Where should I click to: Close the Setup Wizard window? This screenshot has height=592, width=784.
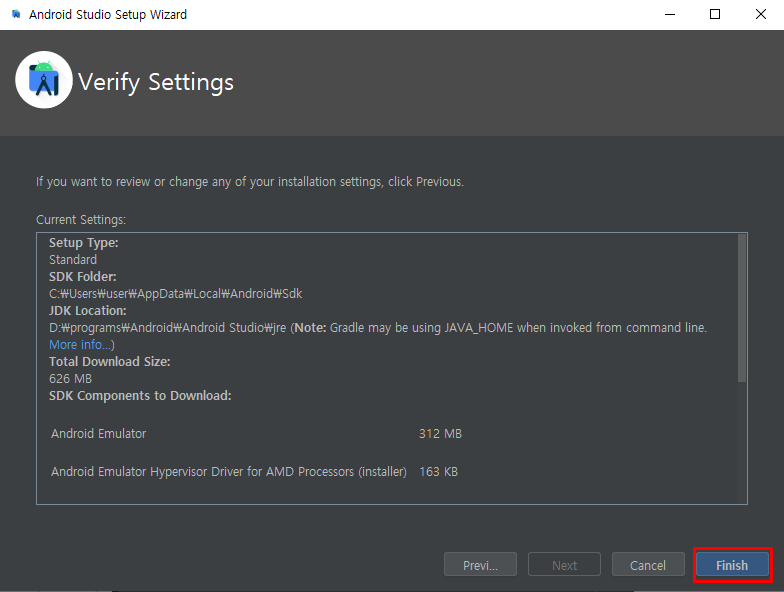pos(760,14)
